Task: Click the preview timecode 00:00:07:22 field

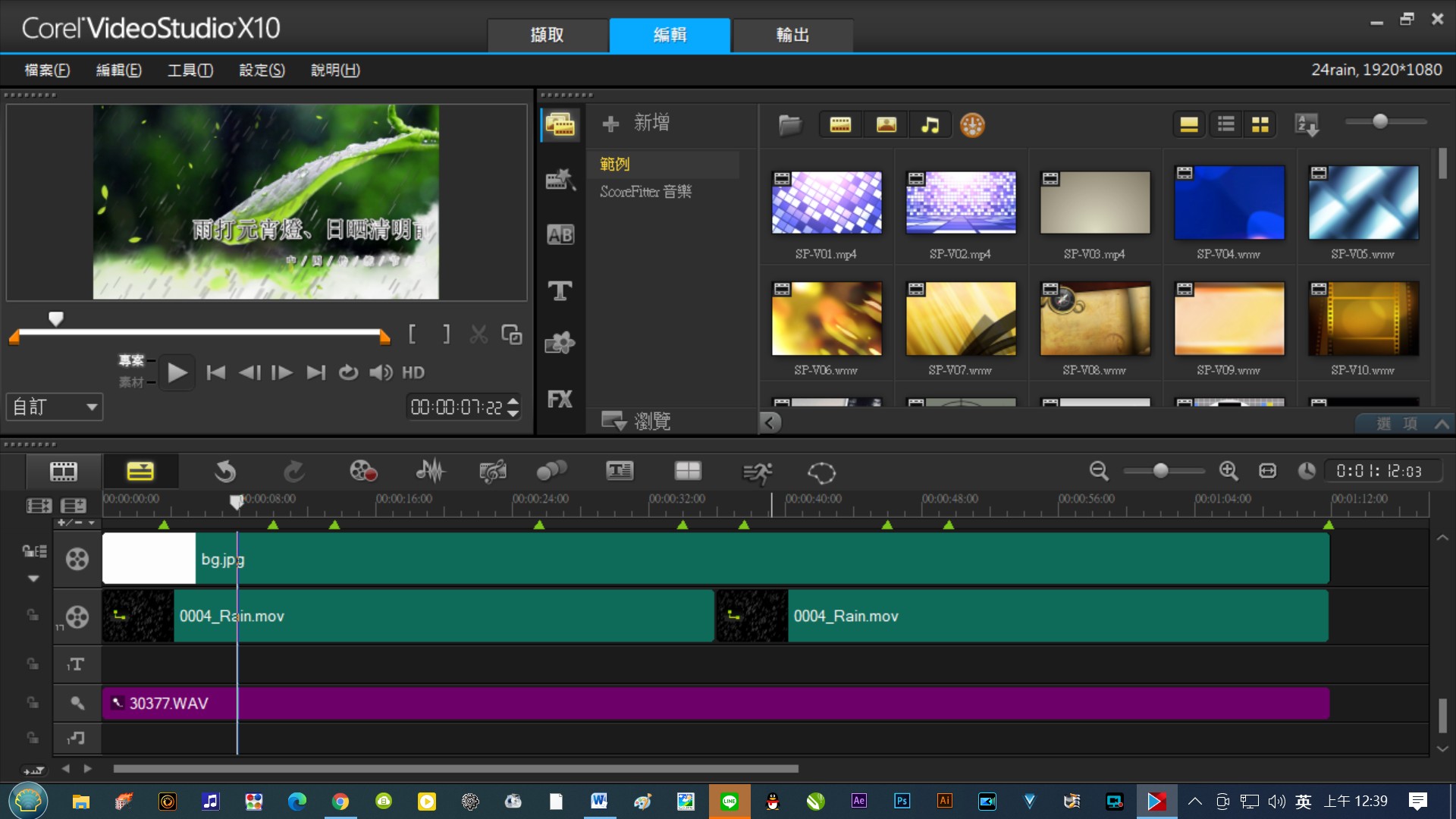Action: click(x=457, y=407)
